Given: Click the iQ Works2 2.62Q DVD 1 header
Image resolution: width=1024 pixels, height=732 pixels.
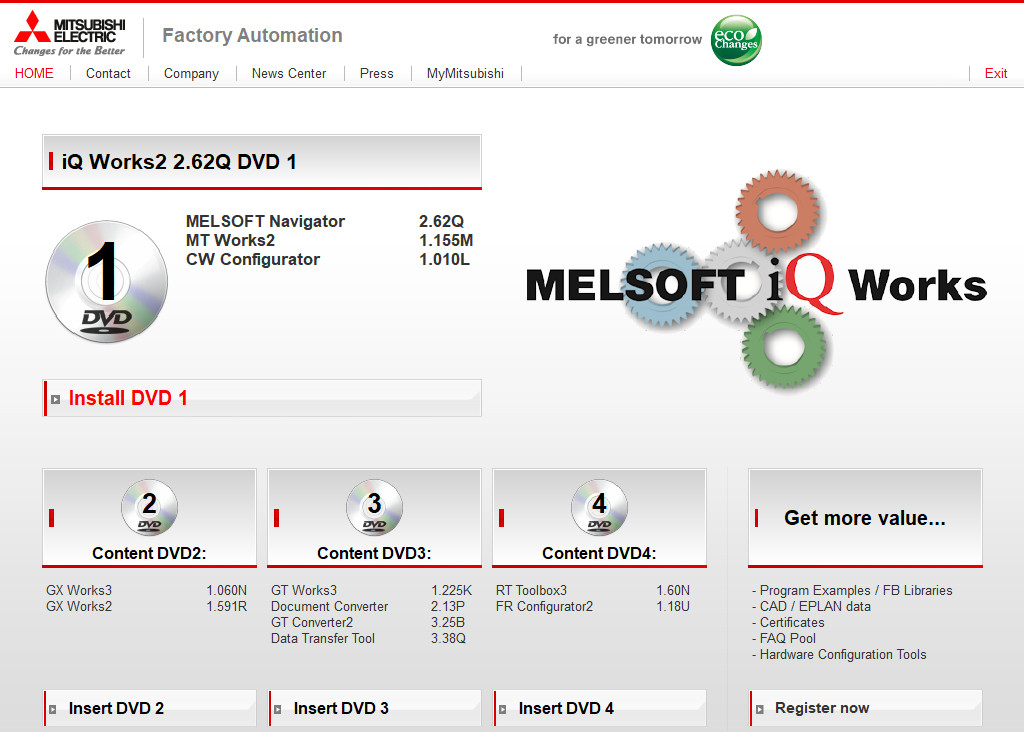Looking at the screenshot, I should pos(262,162).
